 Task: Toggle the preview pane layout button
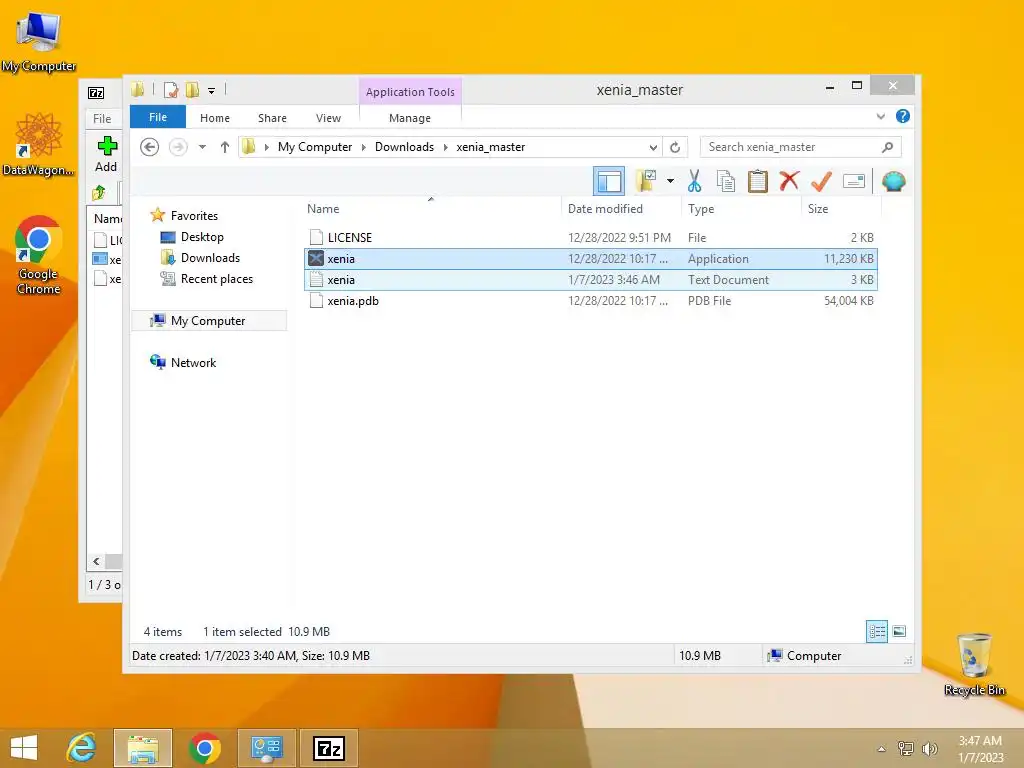click(x=609, y=182)
